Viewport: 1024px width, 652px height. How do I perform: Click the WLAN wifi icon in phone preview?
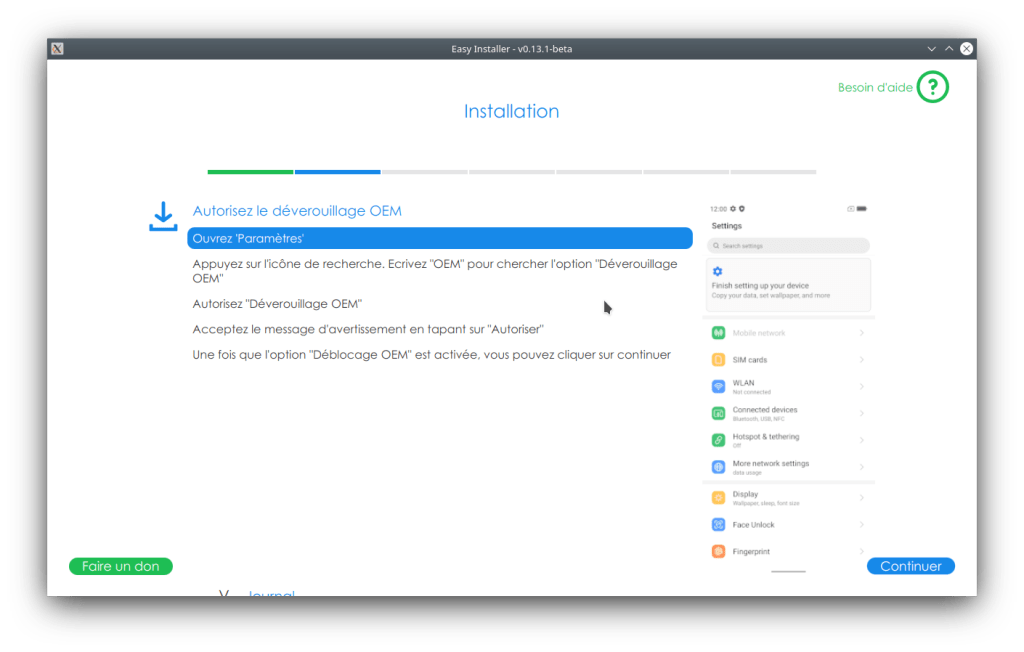click(718, 387)
